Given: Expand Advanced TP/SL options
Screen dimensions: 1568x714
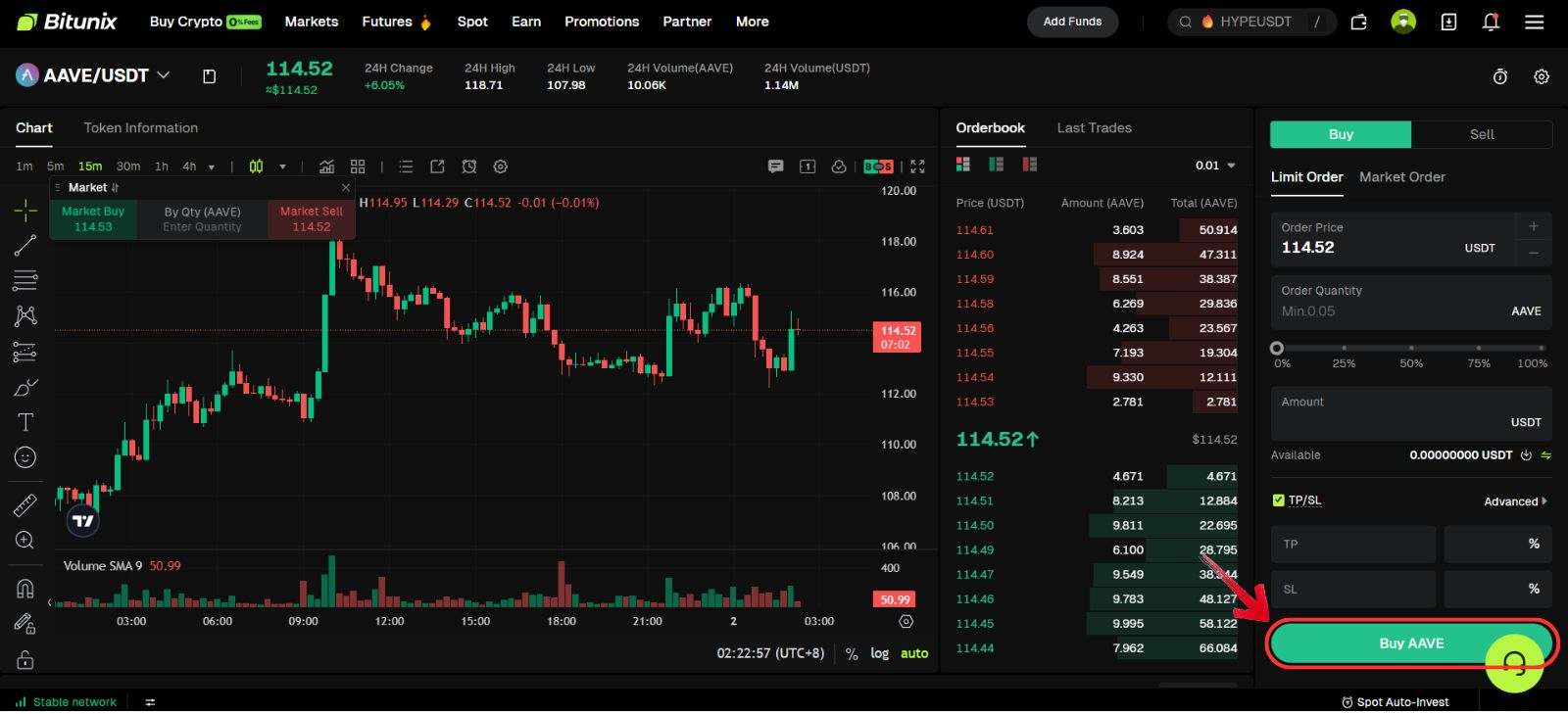Looking at the screenshot, I should [x=1515, y=501].
